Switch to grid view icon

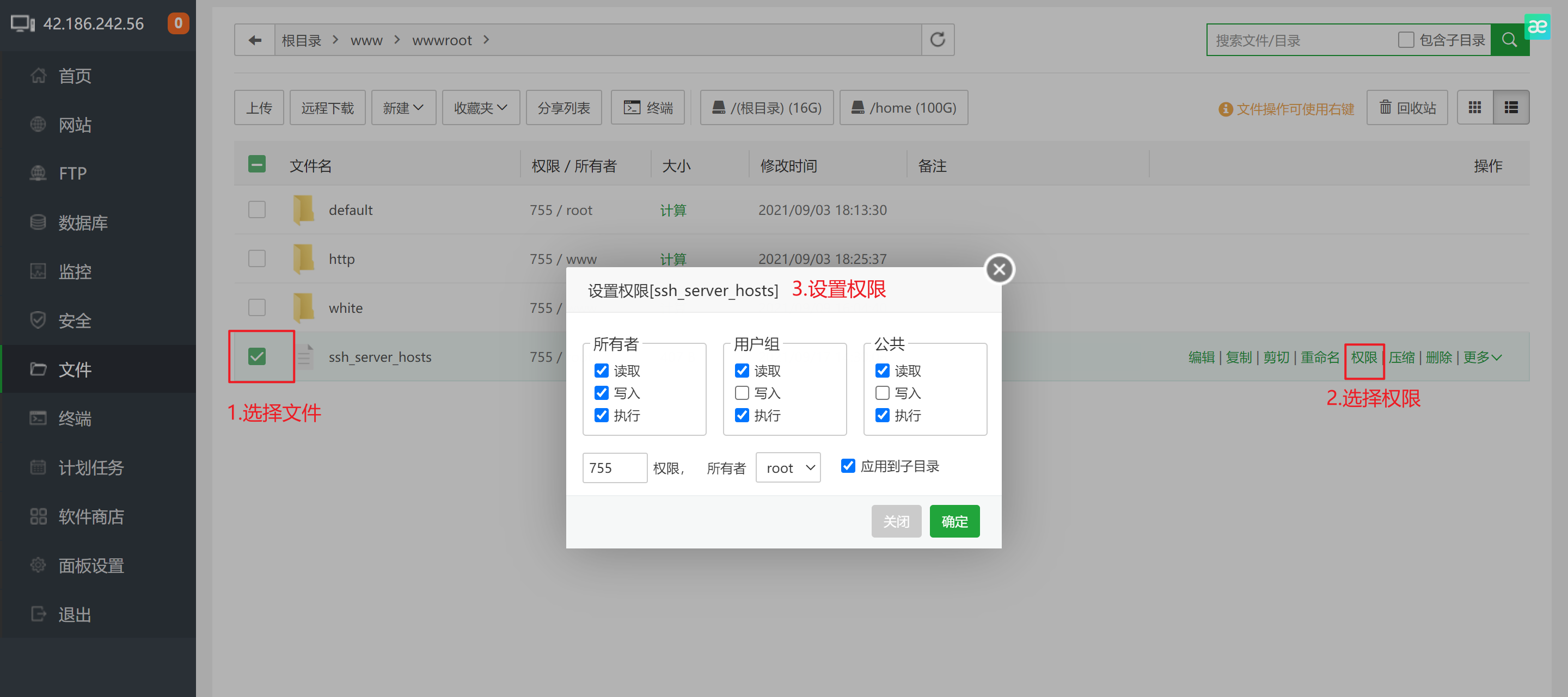coord(1474,108)
